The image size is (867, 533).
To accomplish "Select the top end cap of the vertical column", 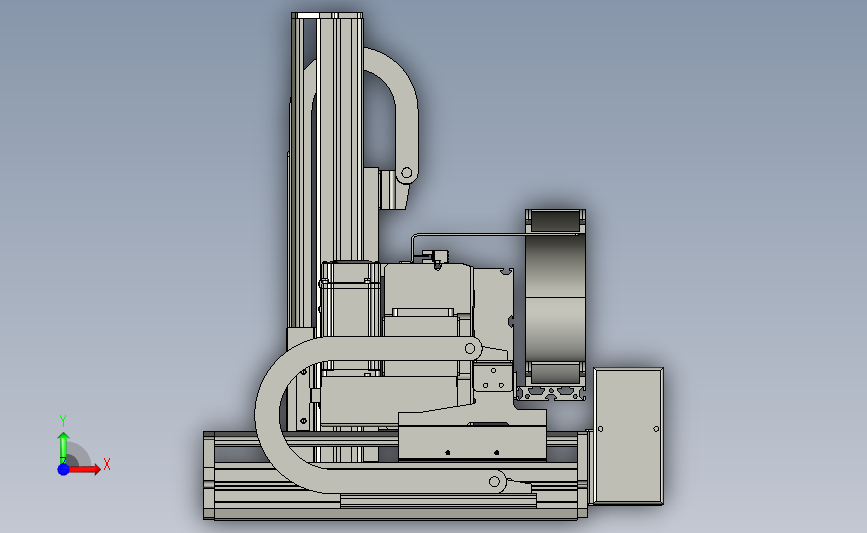I will tap(327, 15).
